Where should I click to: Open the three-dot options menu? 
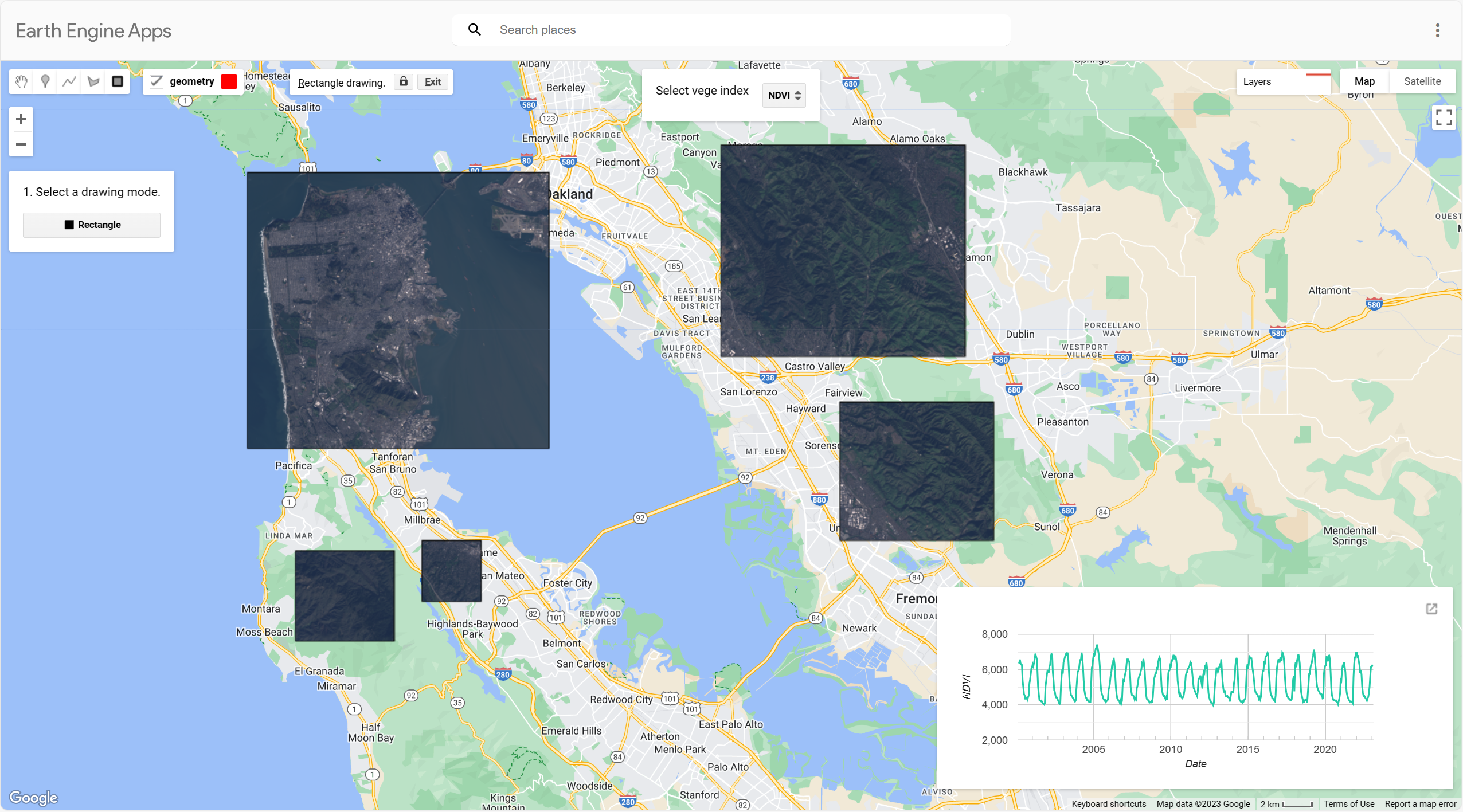pos(1437,30)
